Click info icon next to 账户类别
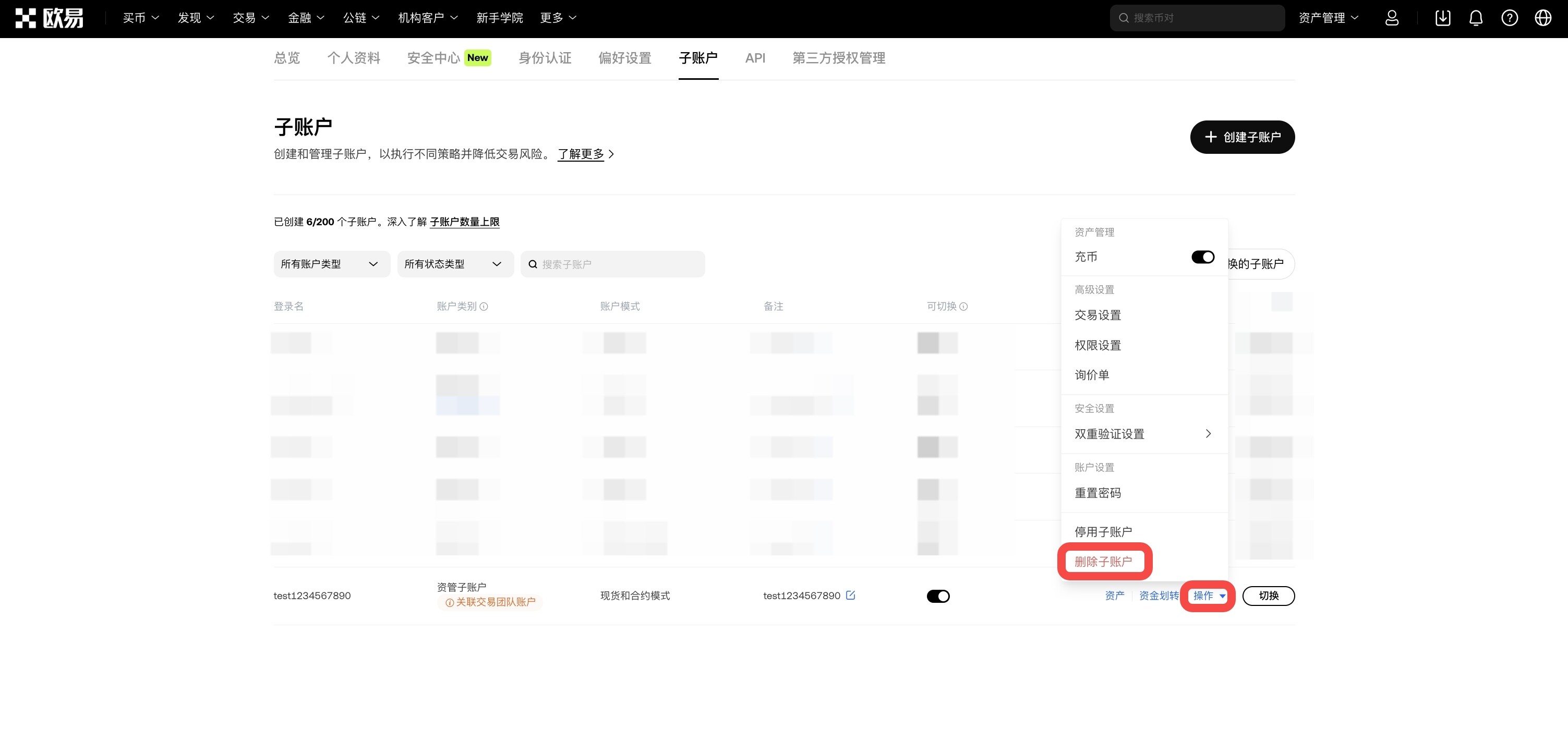The height and width of the screenshot is (729, 1568). pos(484,307)
